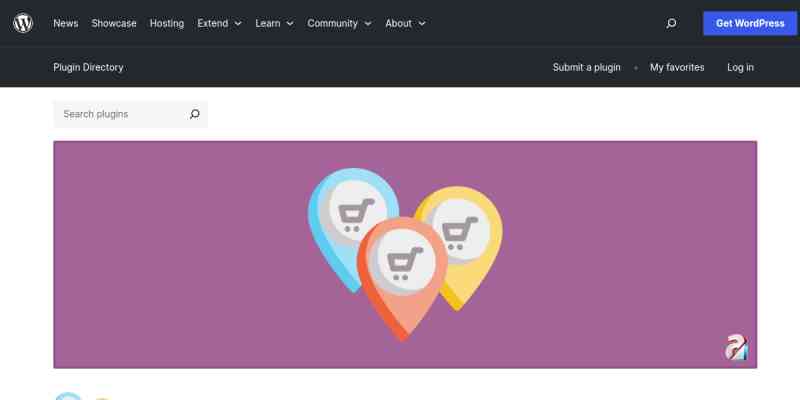This screenshot has height=400, width=800.
Task: Click the plugin author logo on banner
Action: tap(736, 347)
